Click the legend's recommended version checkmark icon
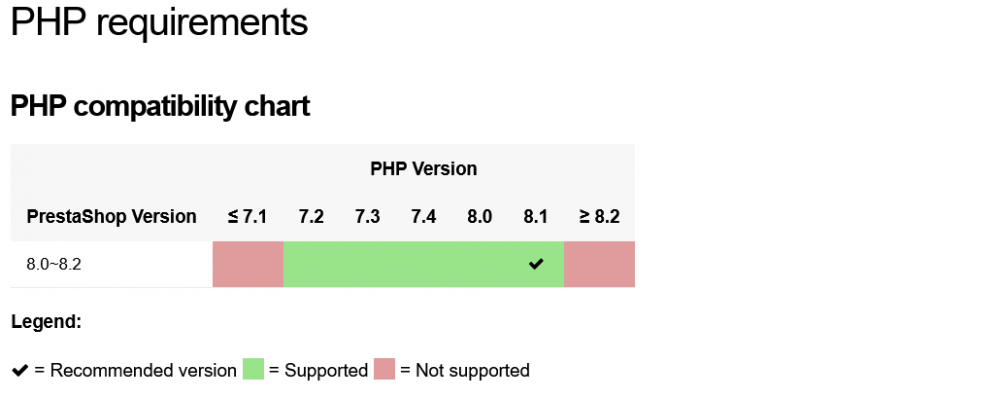The width and height of the screenshot is (1000, 400). point(19,370)
